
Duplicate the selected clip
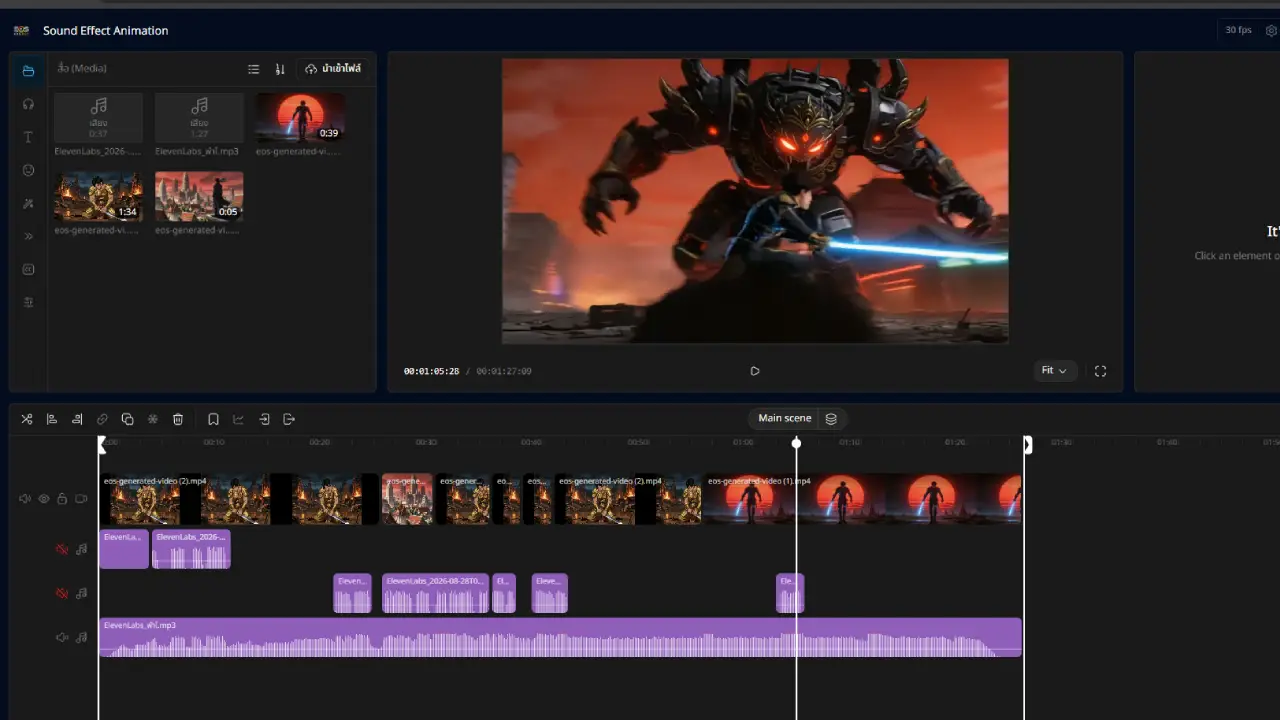point(127,419)
